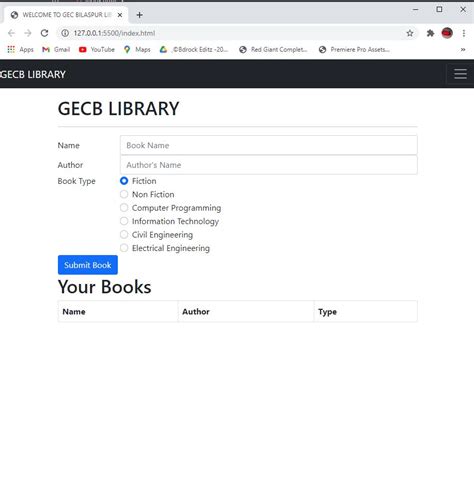Pick the Civil Engineering radio option
The width and height of the screenshot is (474, 490).
[x=124, y=235]
